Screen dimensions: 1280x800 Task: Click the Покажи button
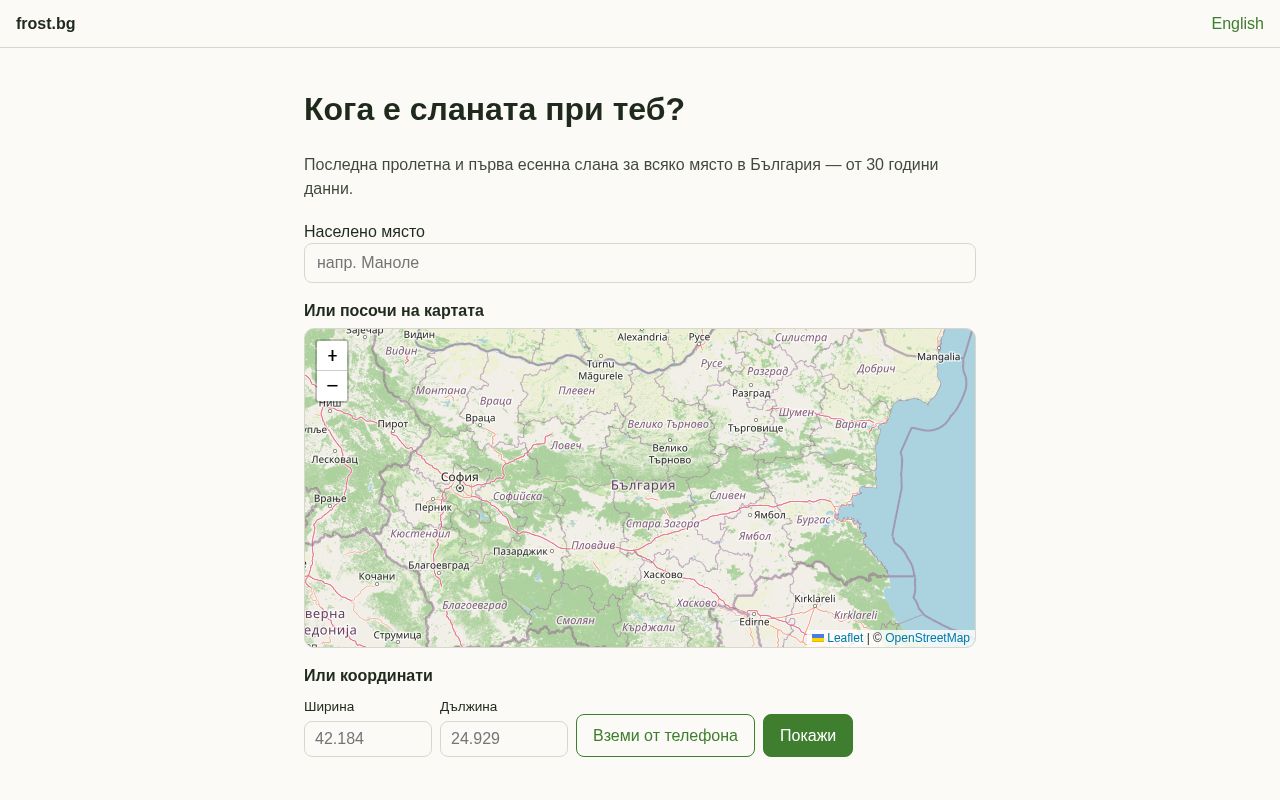click(808, 735)
